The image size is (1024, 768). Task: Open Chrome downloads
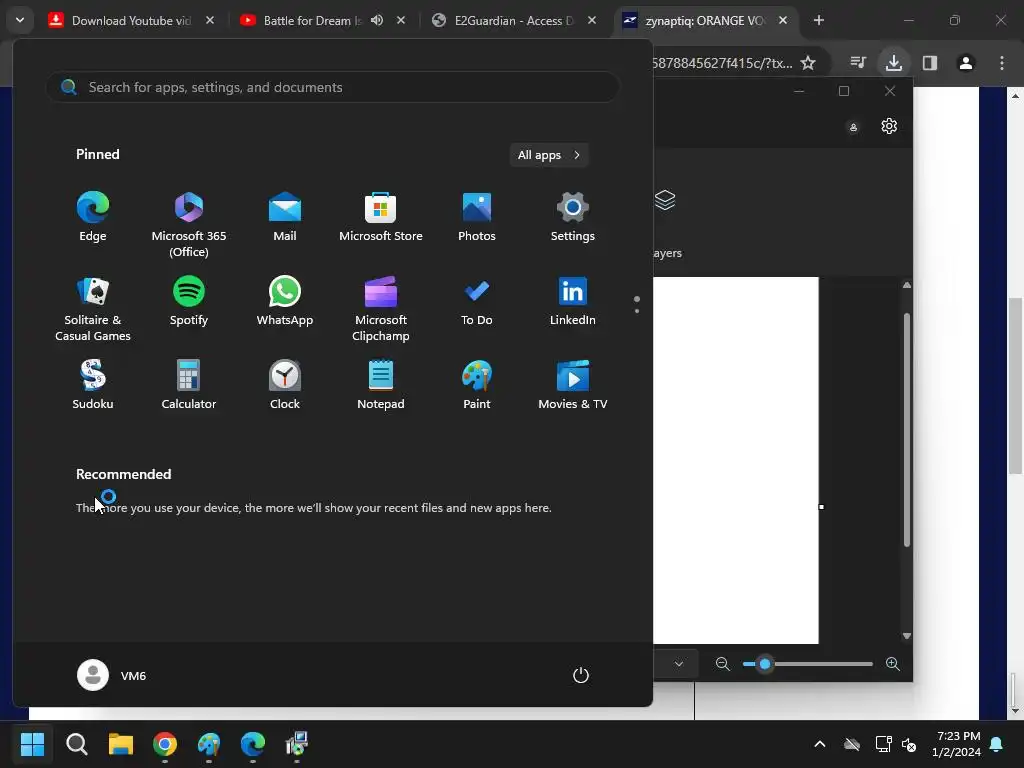[894, 63]
